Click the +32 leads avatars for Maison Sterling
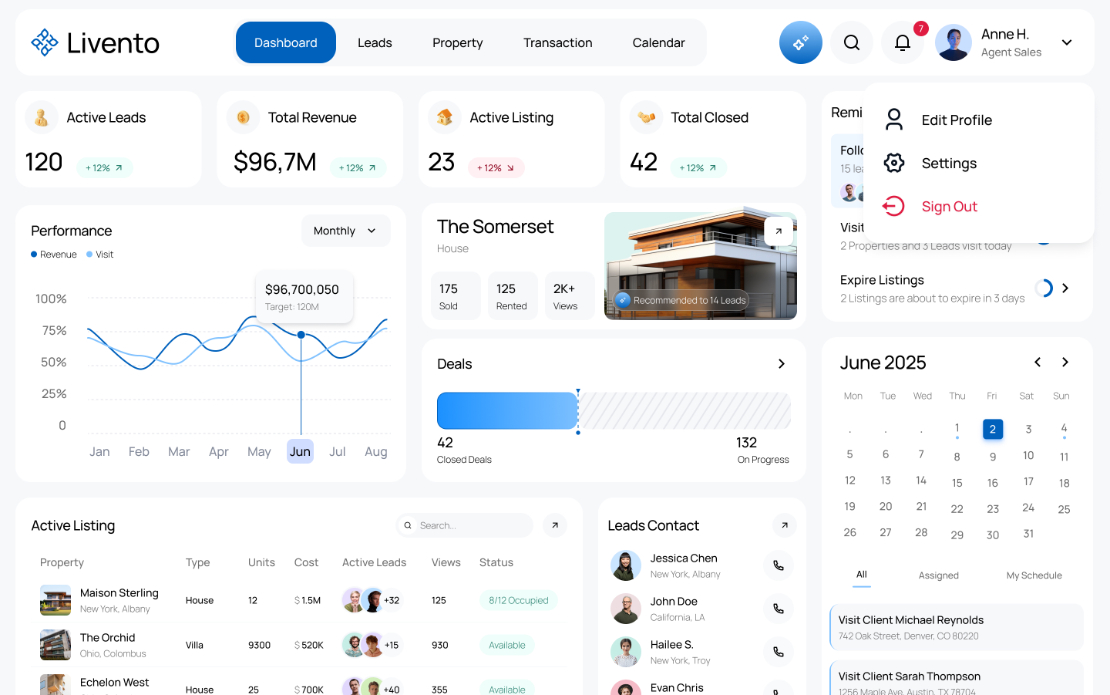Image resolution: width=1110 pixels, height=695 pixels. click(x=371, y=600)
